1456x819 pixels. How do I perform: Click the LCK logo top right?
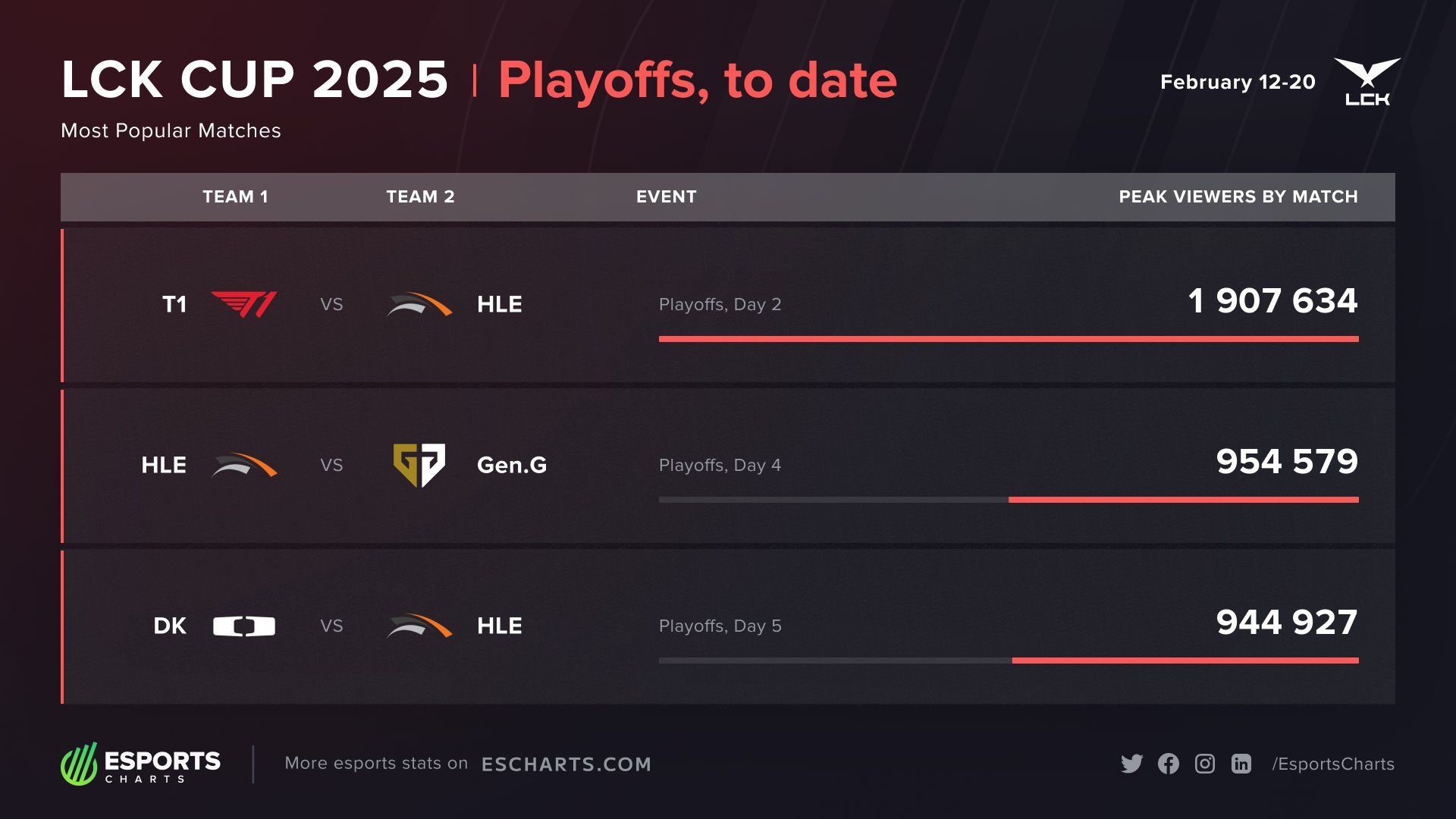[1367, 82]
